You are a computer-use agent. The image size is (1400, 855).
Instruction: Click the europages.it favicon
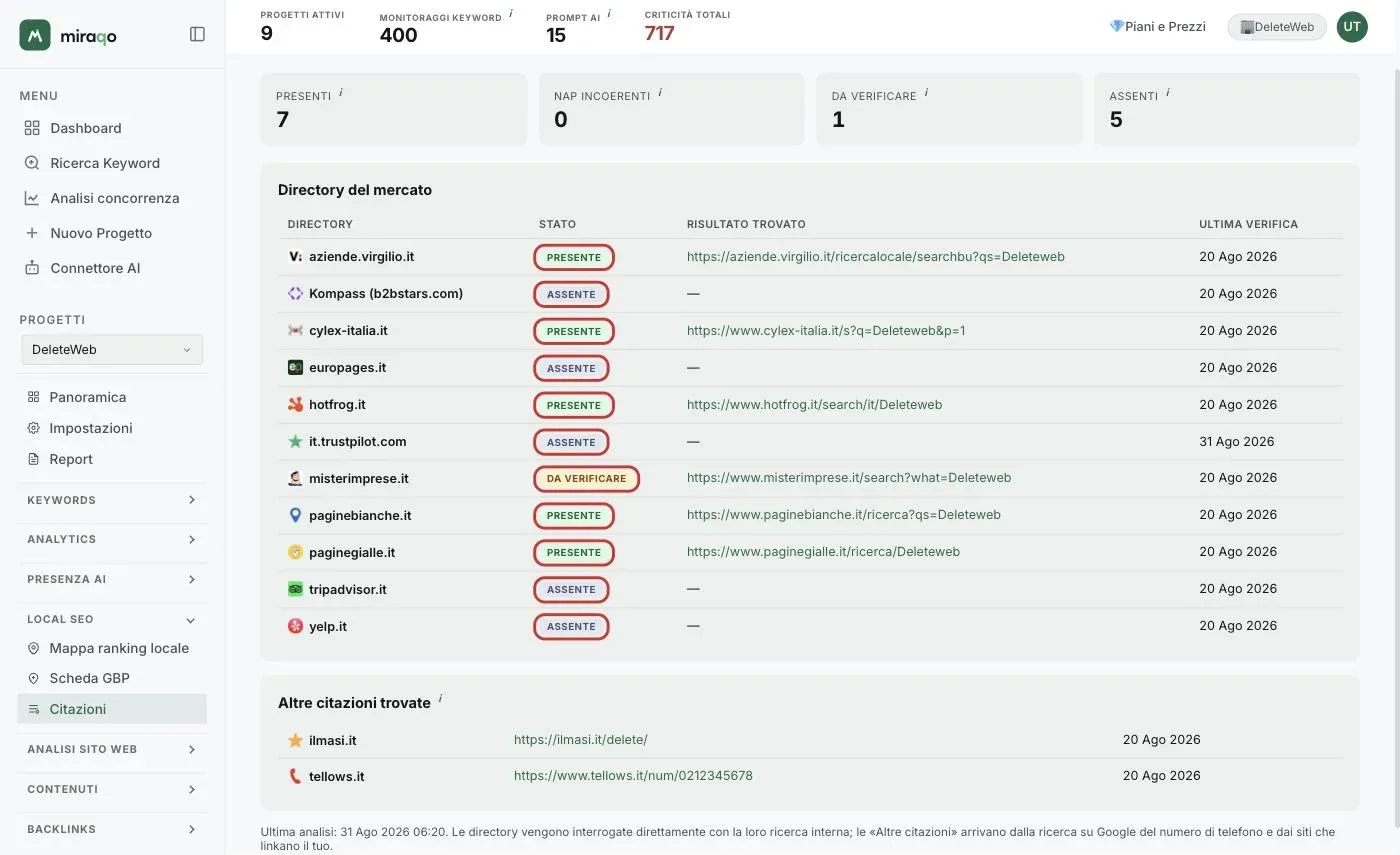[295, 368]
